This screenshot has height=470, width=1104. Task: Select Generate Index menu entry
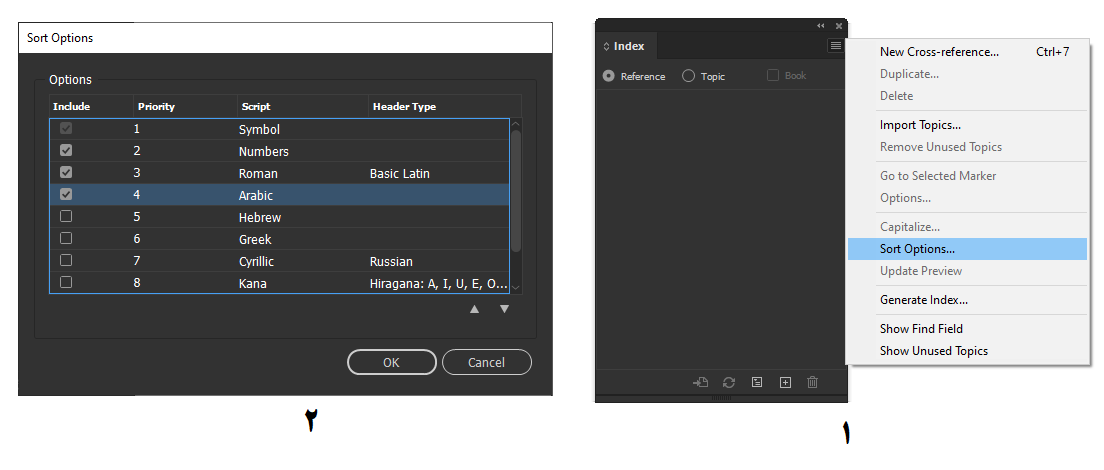tap(924, 300)
